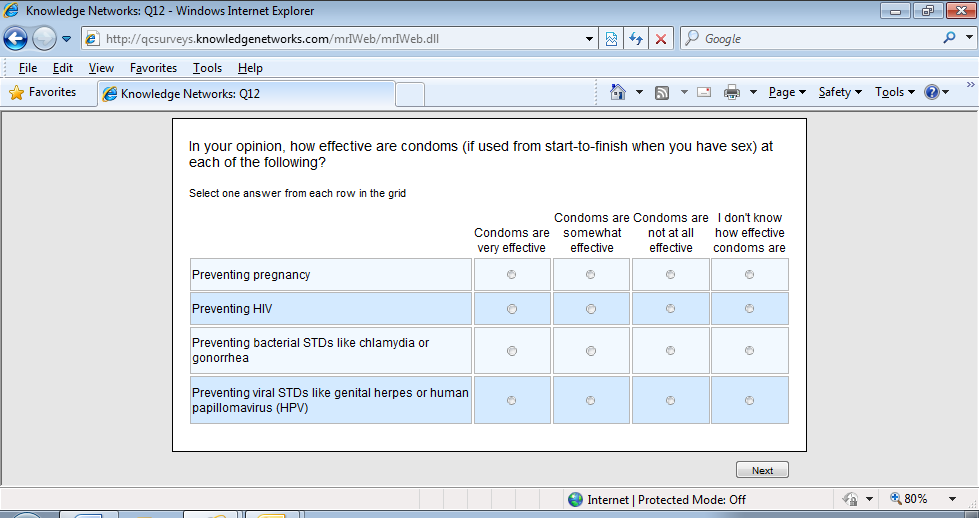Select somewhat effective for Preventing pregnancy

pos(591,275)
